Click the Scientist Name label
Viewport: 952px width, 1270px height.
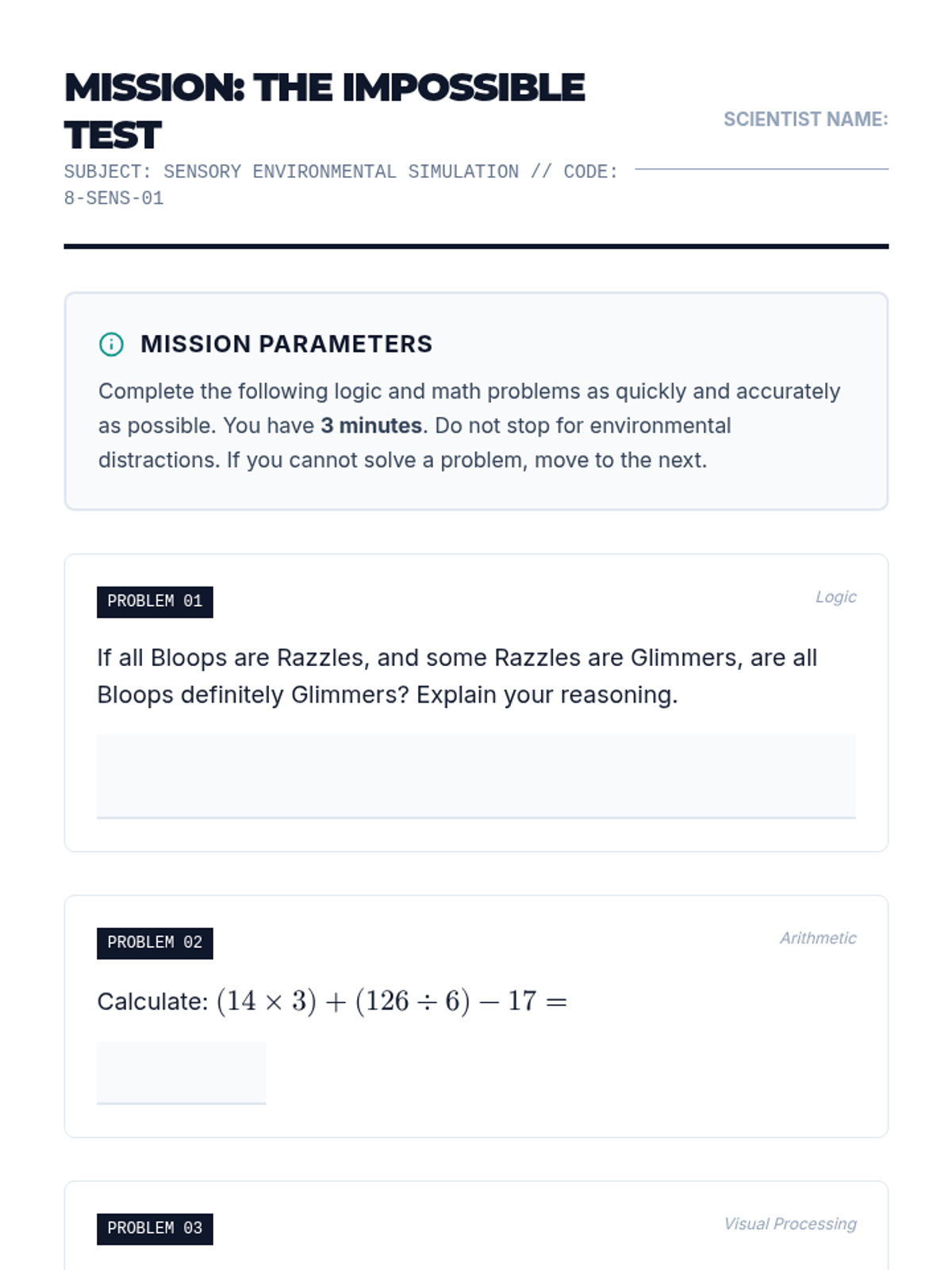pyautogui.click(x=805, y=119)
